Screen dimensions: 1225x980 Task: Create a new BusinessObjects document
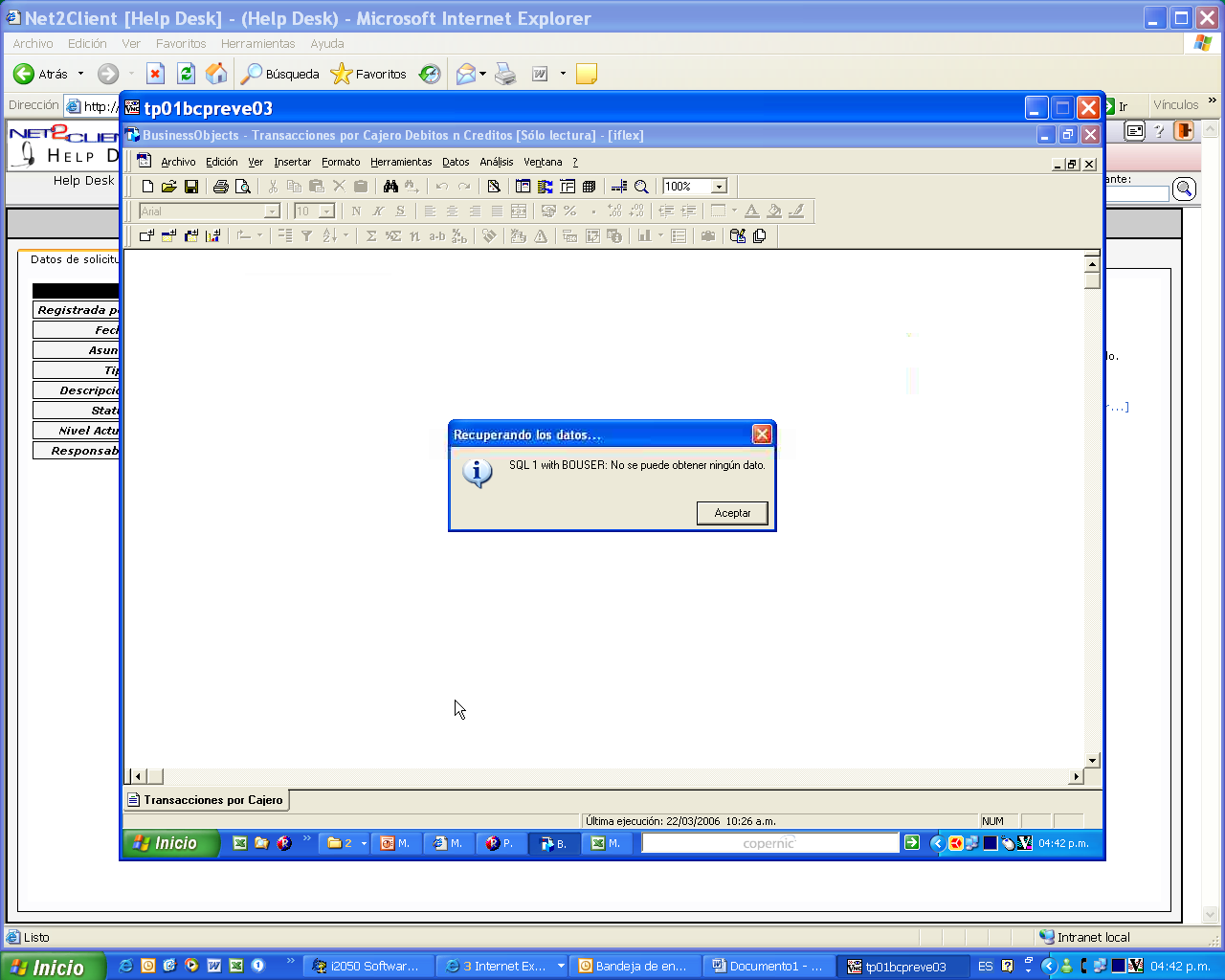click(x=147, y=187)
